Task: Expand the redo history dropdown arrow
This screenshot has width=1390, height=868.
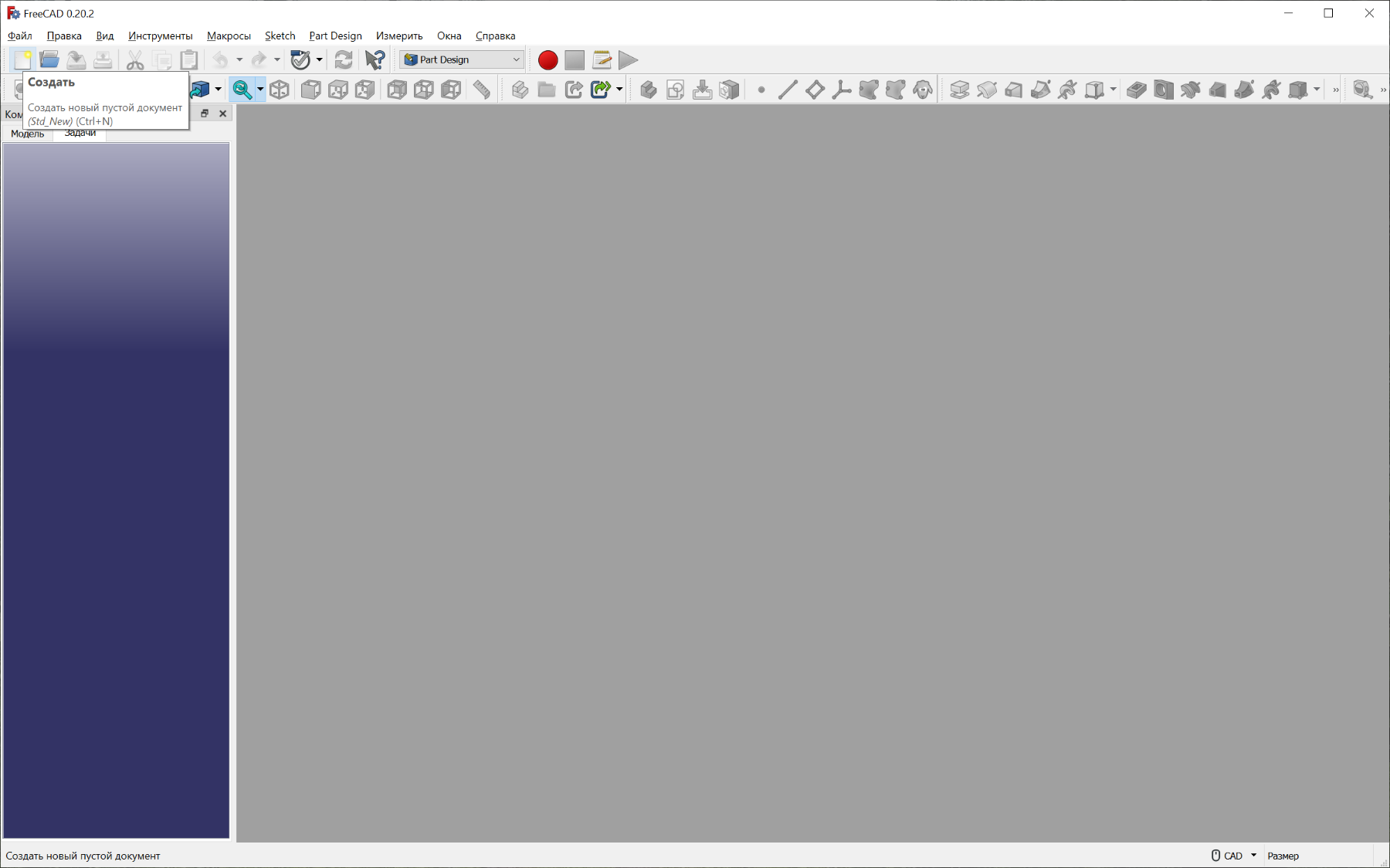Action: [x=277, y=59]
